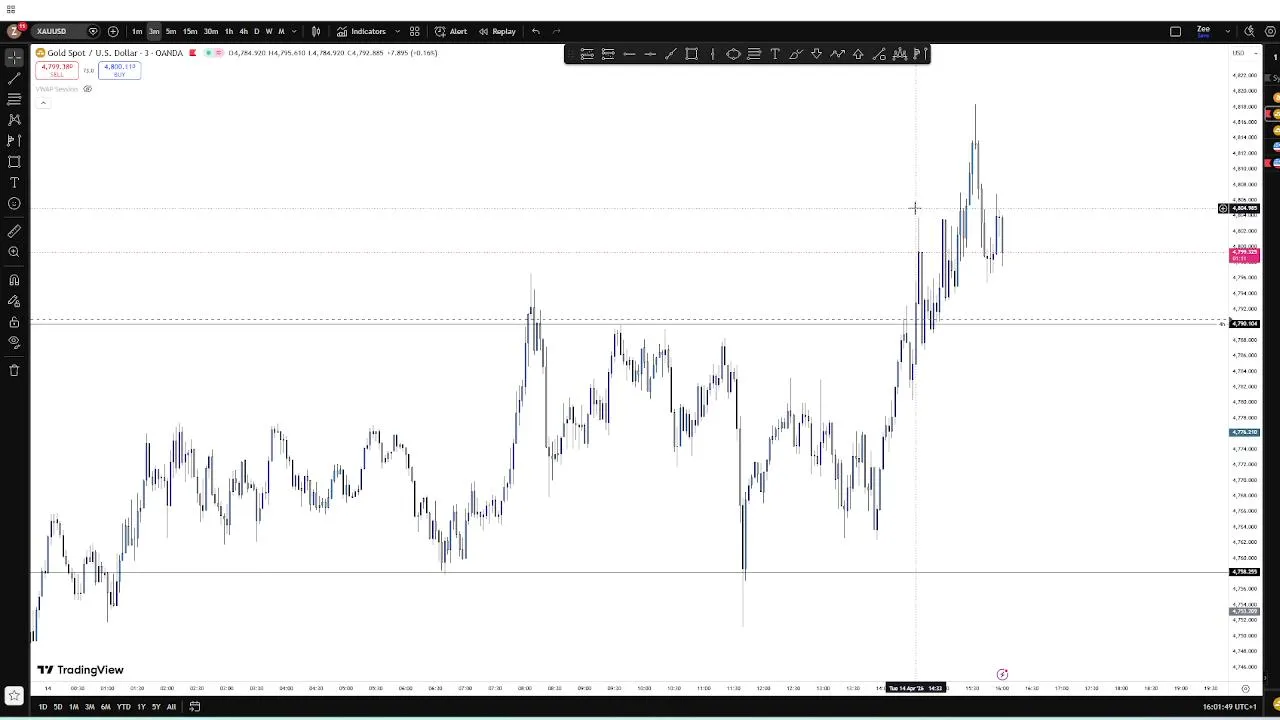Viewport: 1280px width, 720px height.
Task: Expand the Zee layout dropdown arrow
Action: [1227, 31]
